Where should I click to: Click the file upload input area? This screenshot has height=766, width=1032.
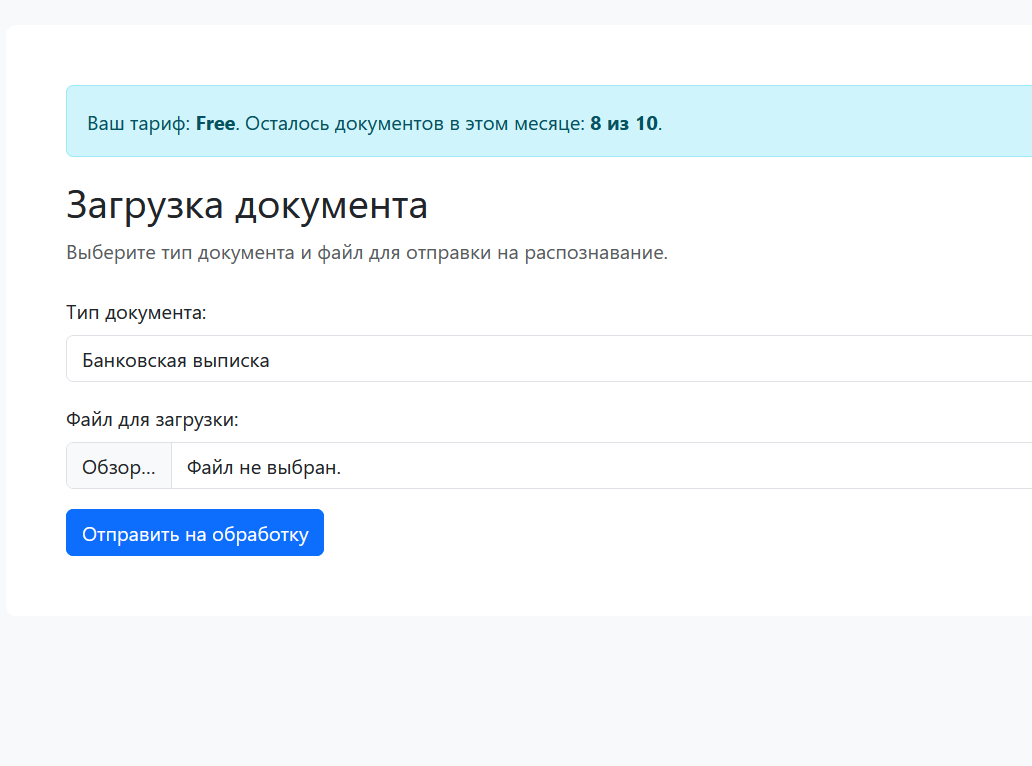400,465
